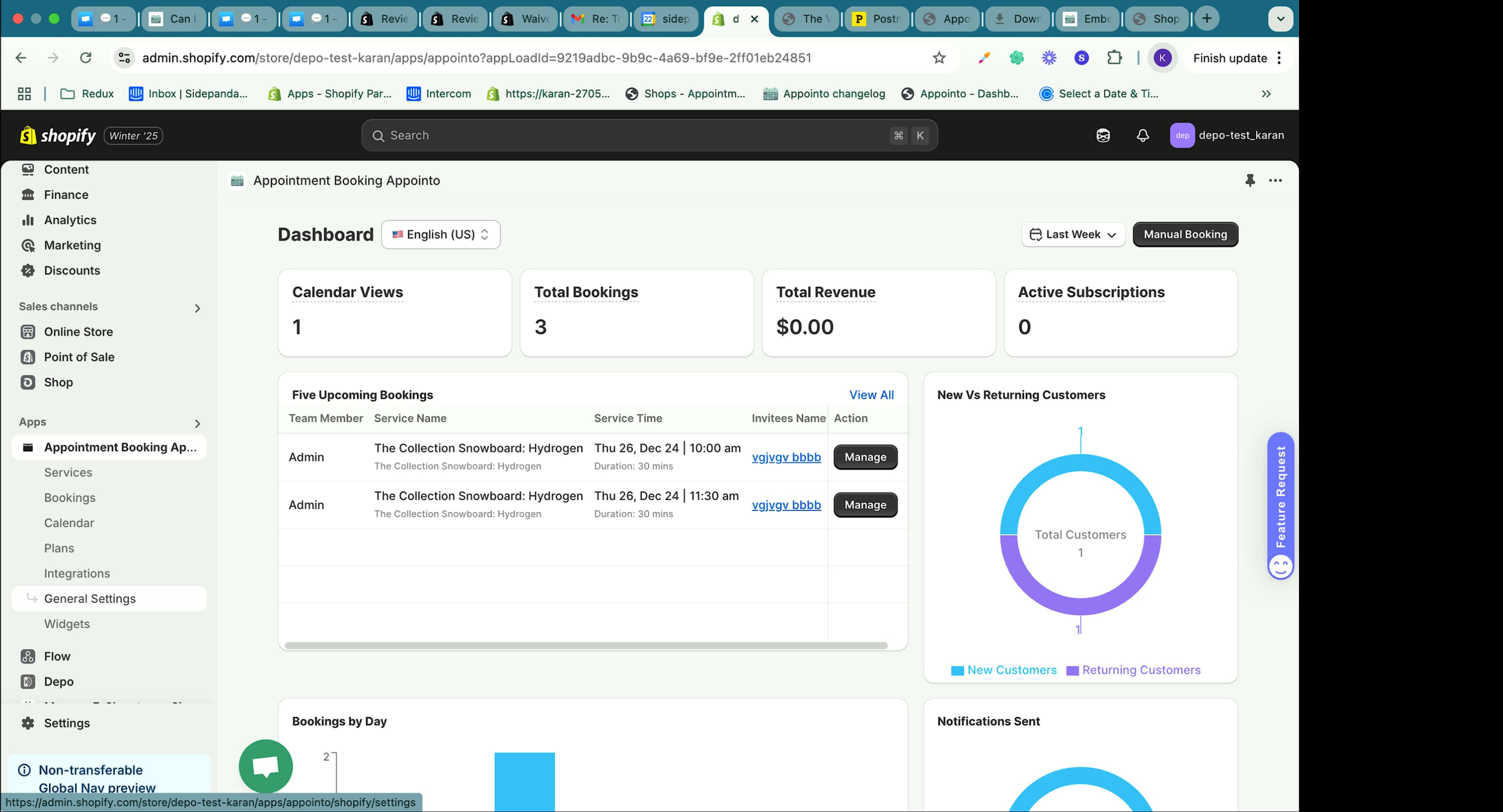Open the Redux bookmarks folder
1503x812 pixels.
(87, 94)
